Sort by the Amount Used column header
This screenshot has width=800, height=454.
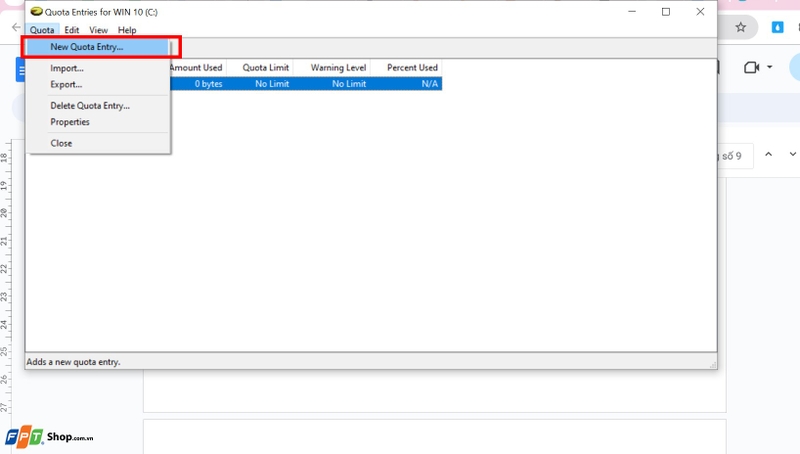[x=197, y=67]
